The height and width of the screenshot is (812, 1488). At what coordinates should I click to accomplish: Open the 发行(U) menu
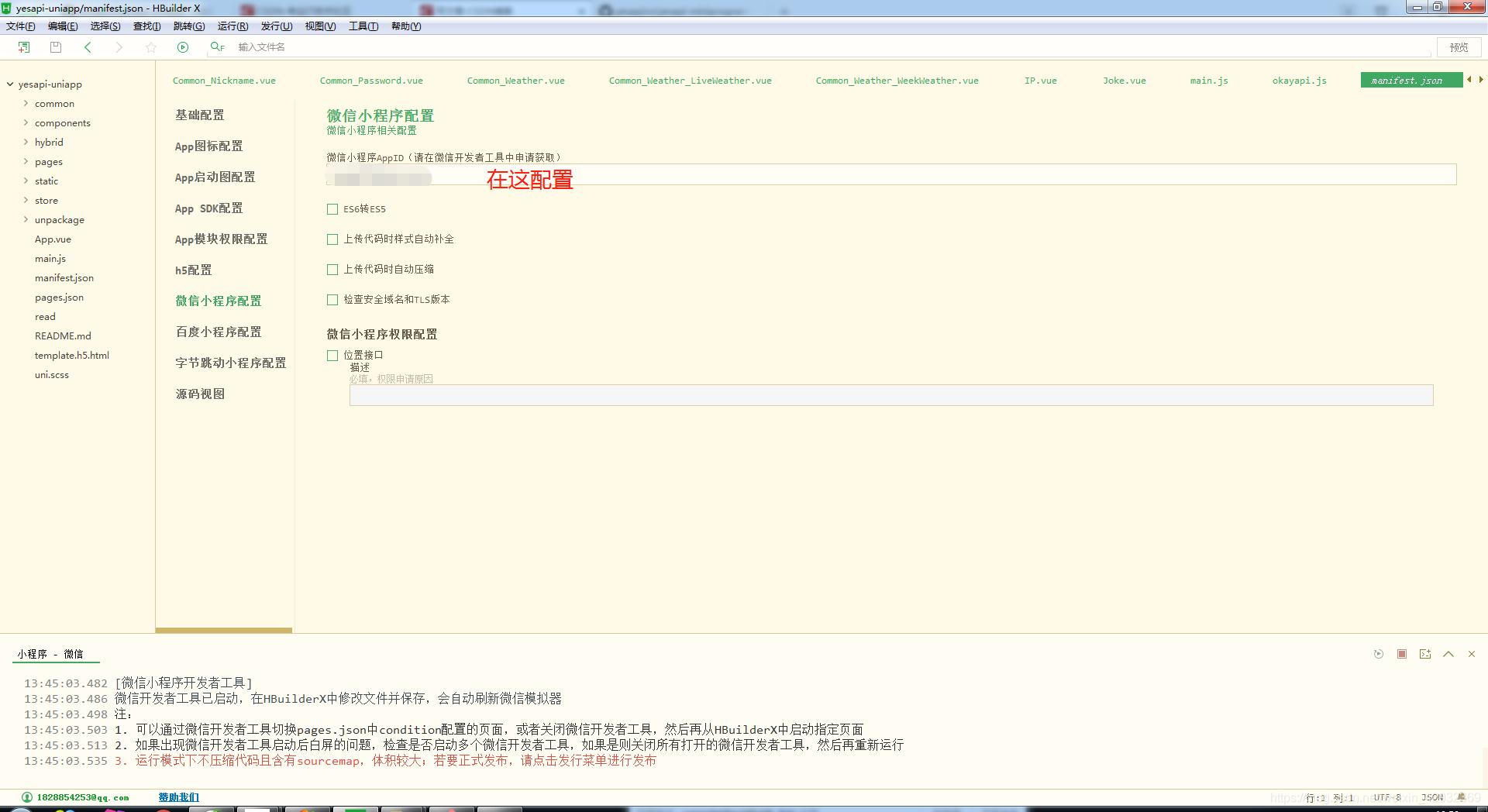(x=276, y=26)
